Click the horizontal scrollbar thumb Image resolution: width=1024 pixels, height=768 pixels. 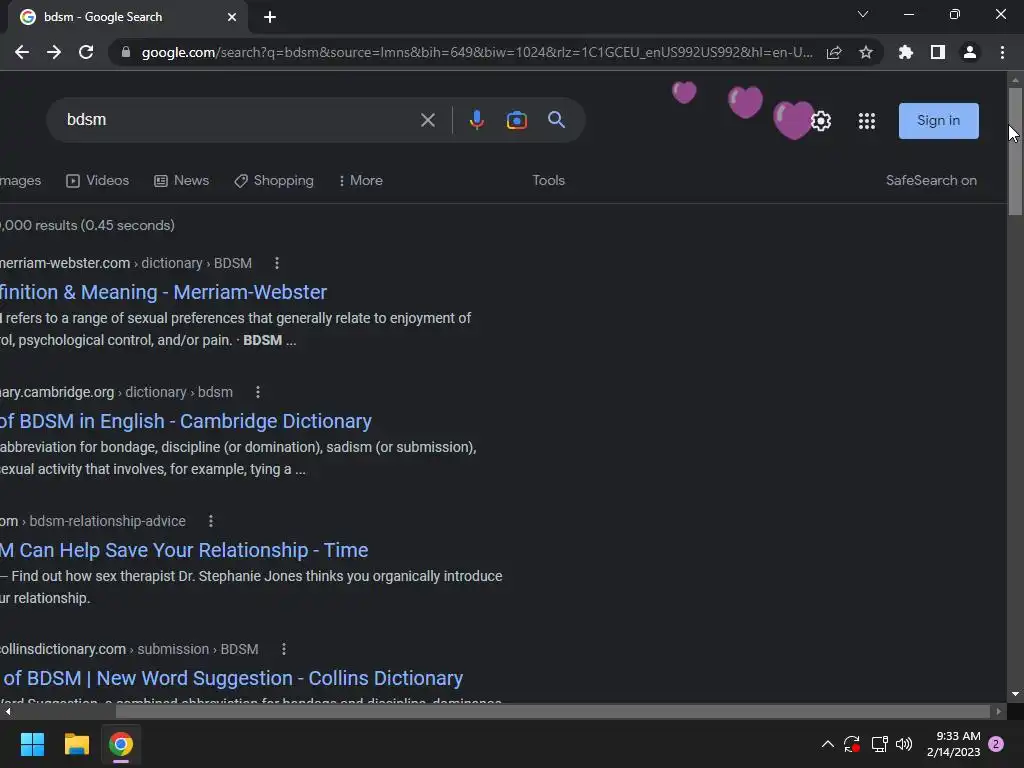pos(552,711)
